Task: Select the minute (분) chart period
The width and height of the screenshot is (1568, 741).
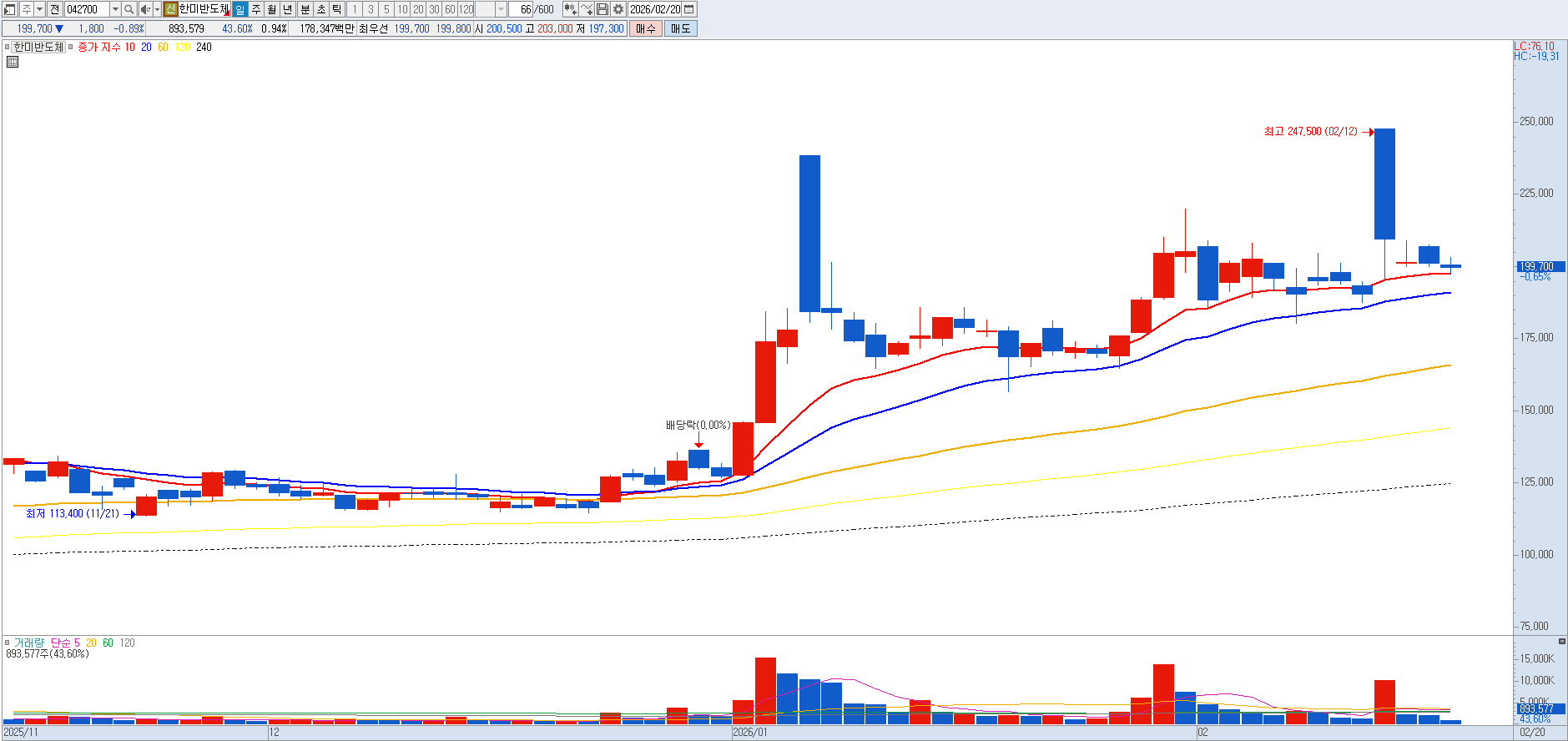Action: (x=305, y=9)
